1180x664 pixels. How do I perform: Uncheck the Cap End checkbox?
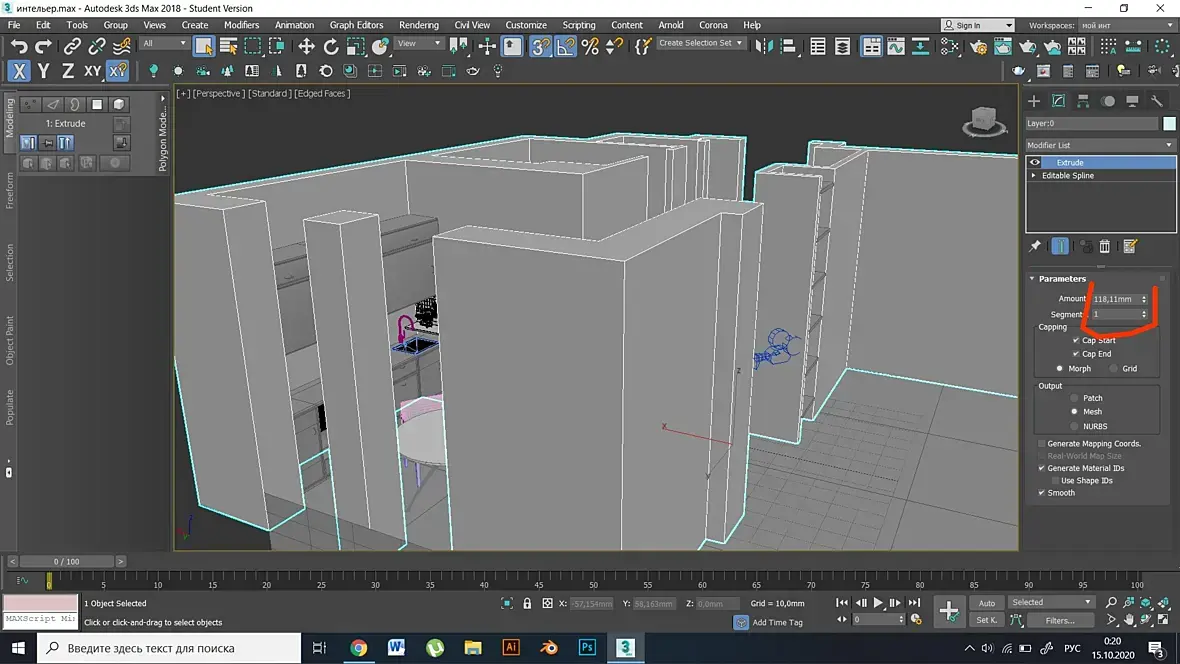(x=1076, y=354)
